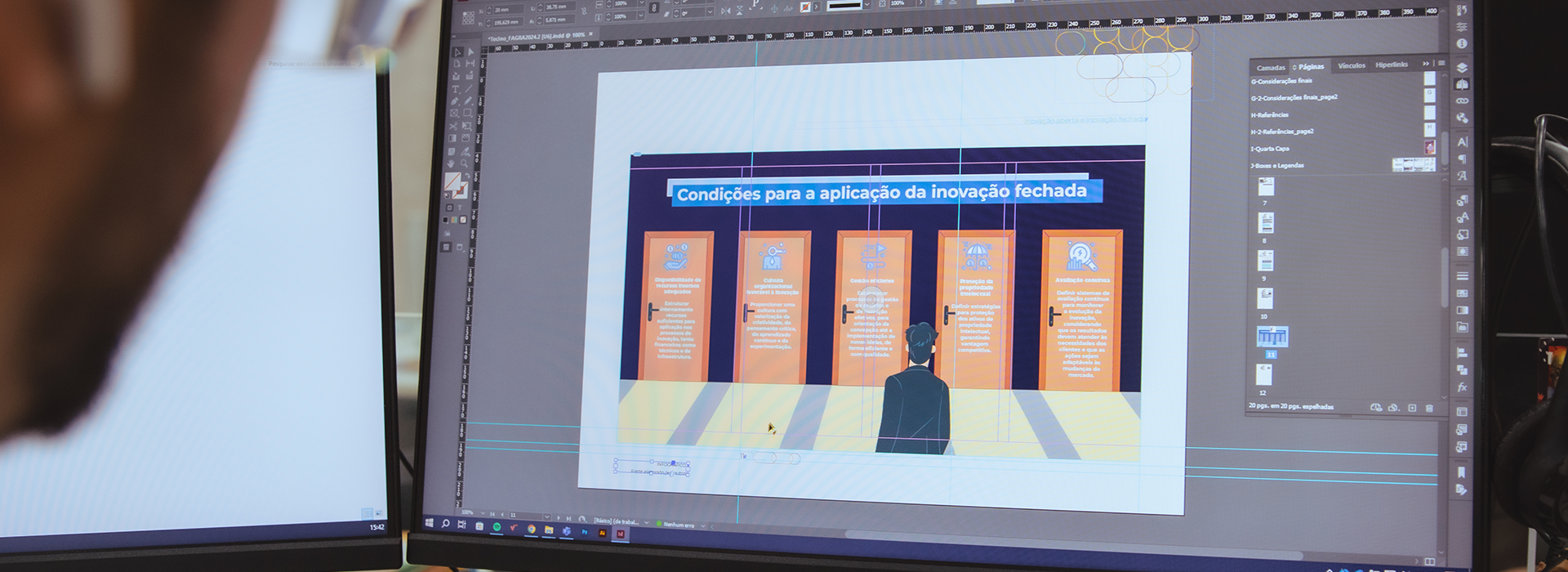Select the Rectangle Frame tool

coord(454,113)
